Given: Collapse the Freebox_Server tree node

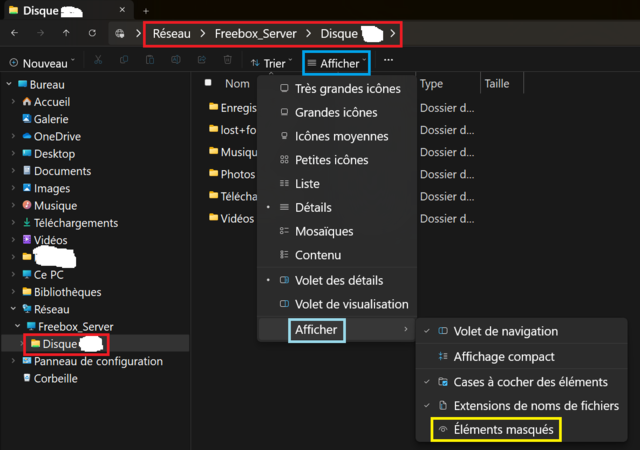Looking at the screenshot, I should point(18,326).
